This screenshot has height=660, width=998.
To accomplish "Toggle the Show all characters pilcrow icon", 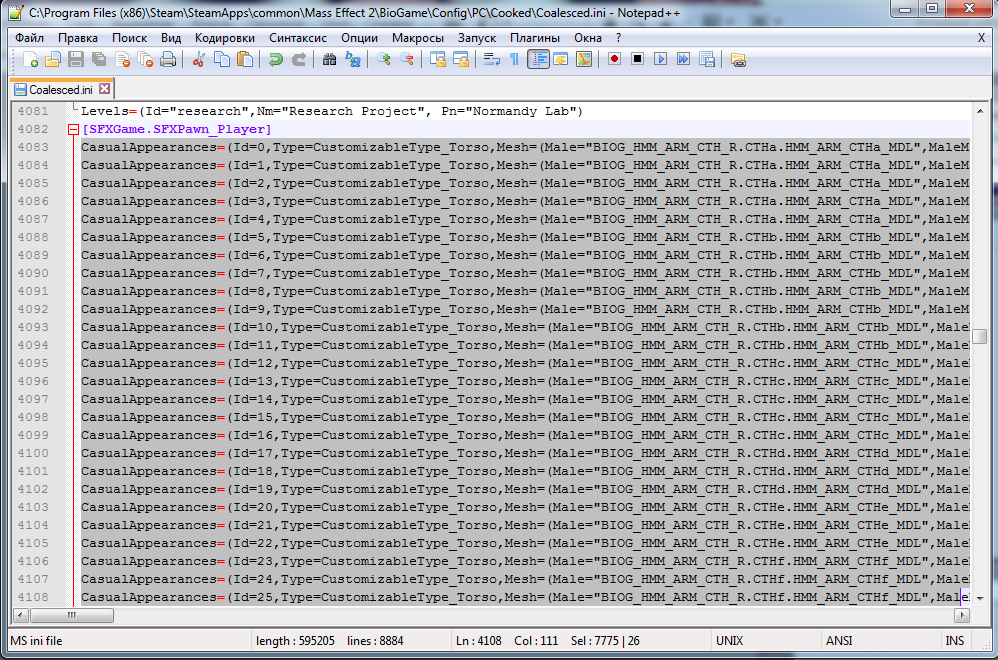I will pos(514,60).
